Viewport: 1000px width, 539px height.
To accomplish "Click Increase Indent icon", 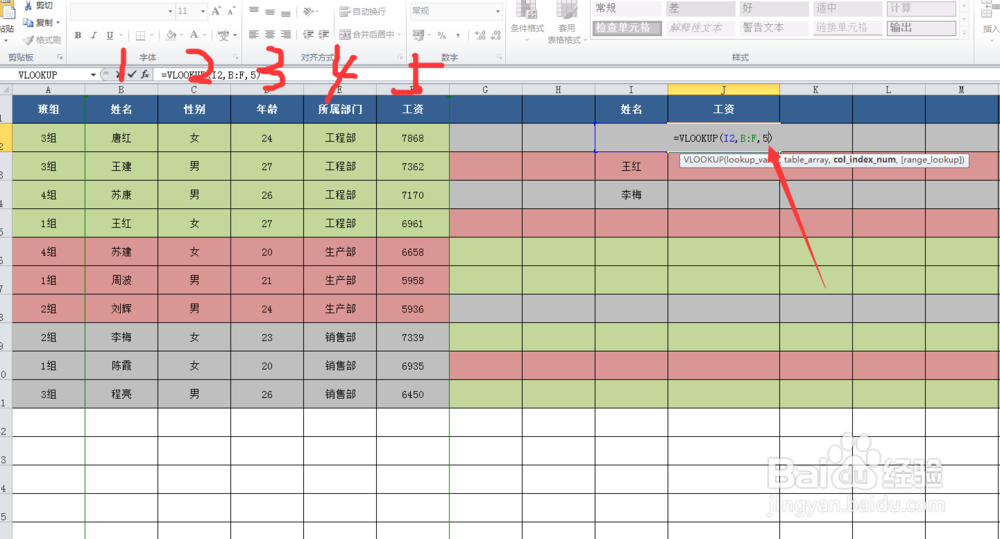I will coord(324,34).
